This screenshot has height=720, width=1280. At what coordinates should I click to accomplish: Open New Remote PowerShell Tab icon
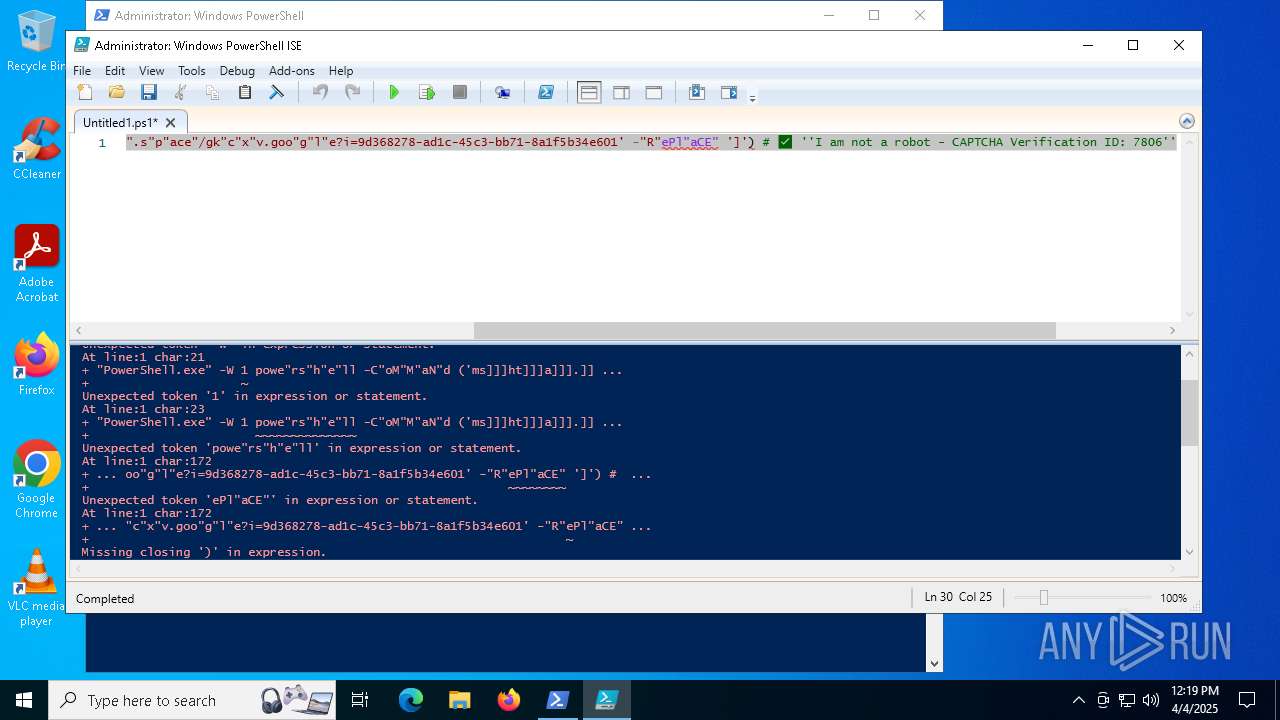[503, 92]
